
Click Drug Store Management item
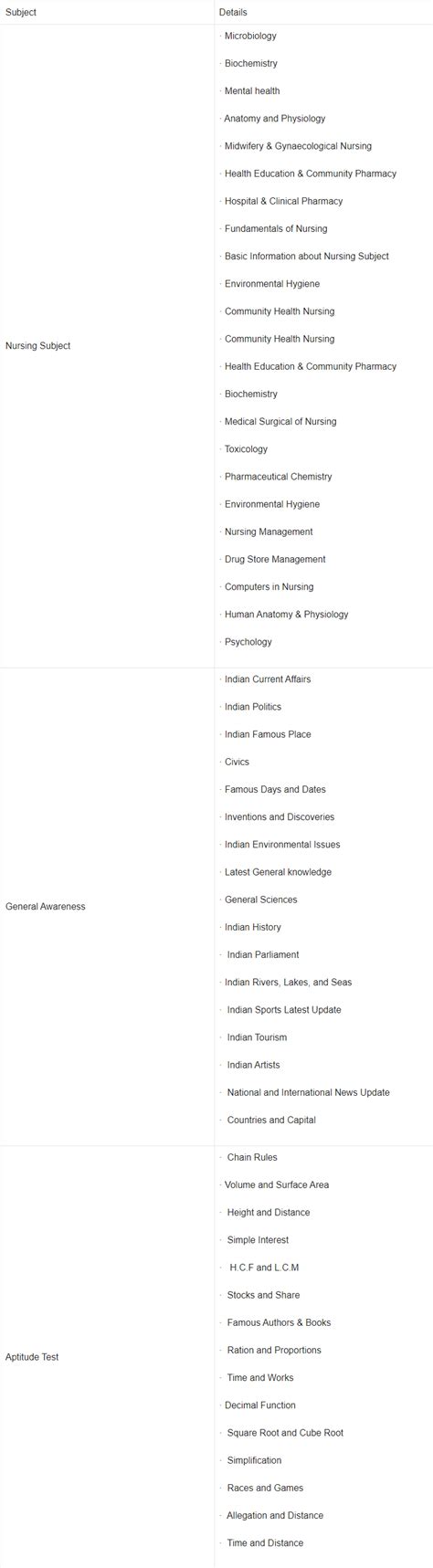pyautogui.click(x=275, y=560)
